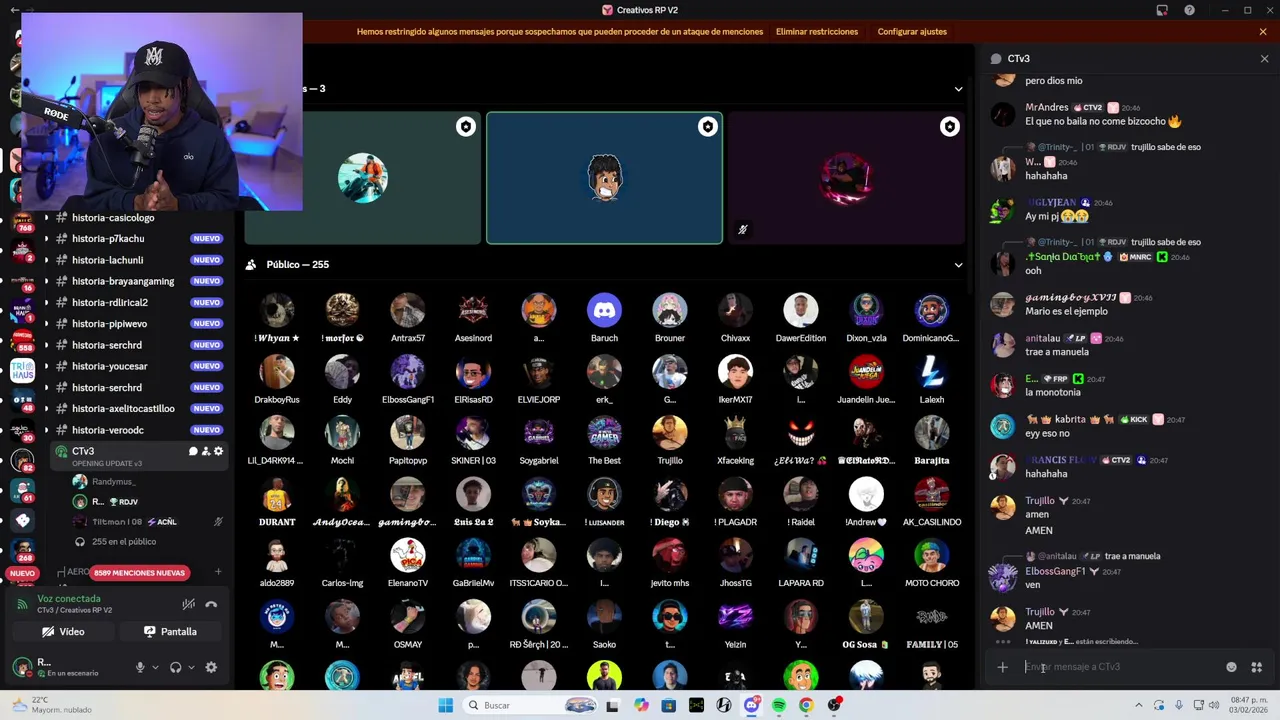Click the moderator badge on third speaker tile
Screen dimensions: 1280x720
(x=950, y=126)
